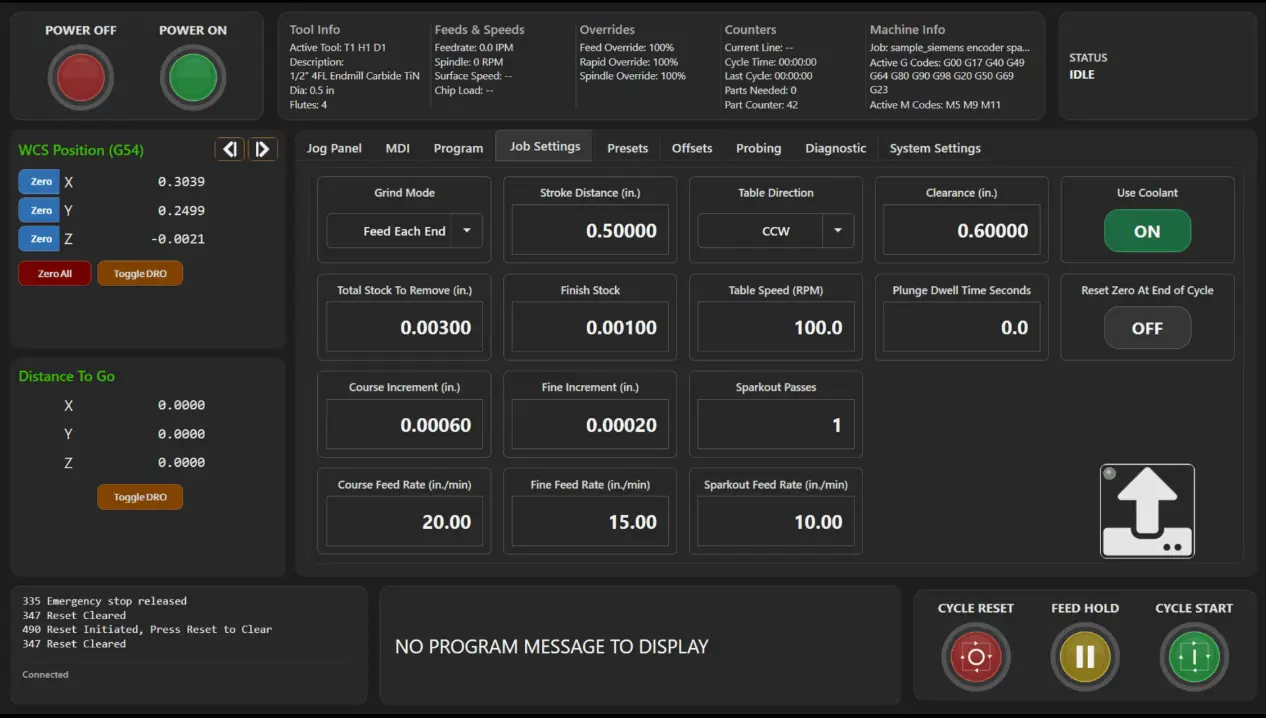The width and height of the screenshot is (1266, 718).
Task: Click the Rapid Override: 100% text
Action: point(629,62)
